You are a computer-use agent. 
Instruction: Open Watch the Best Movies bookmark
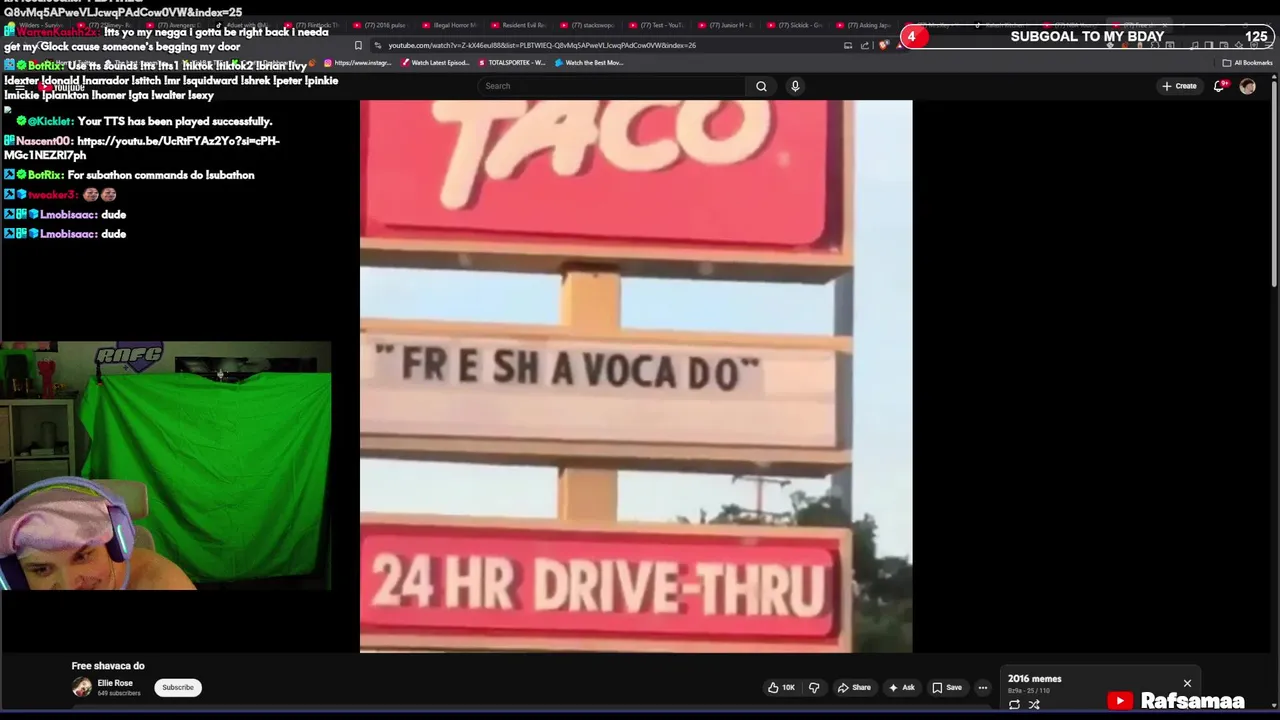[x=588, y=62]
